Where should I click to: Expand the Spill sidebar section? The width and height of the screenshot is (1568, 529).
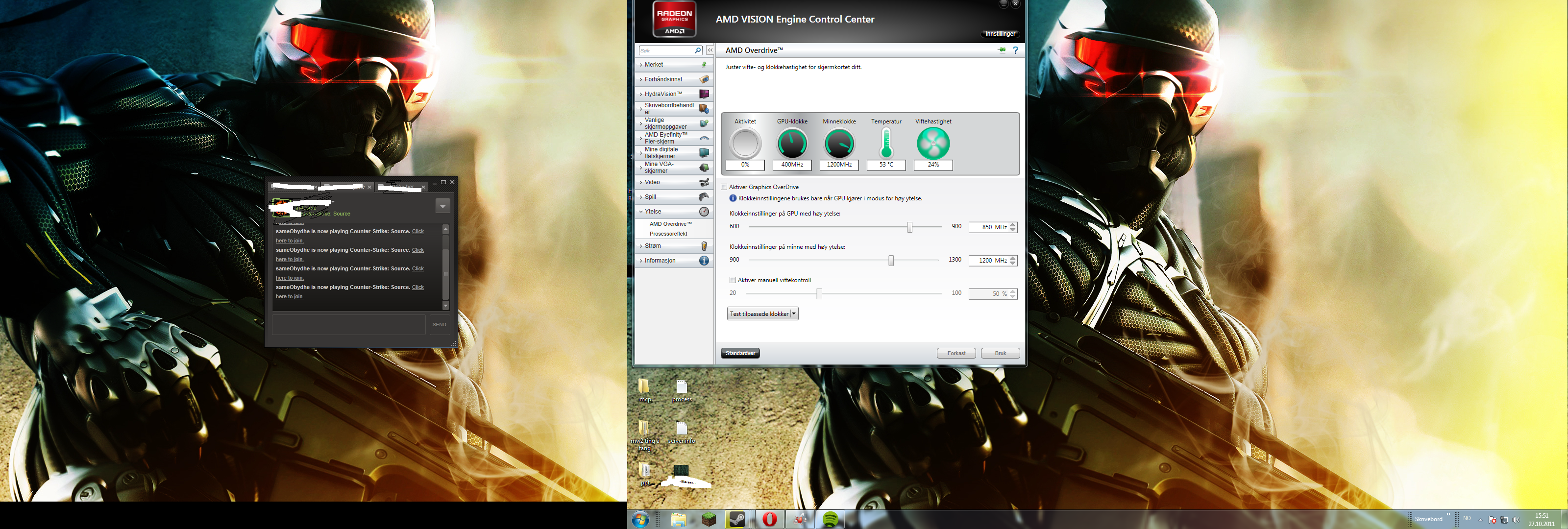coord(674,196)
